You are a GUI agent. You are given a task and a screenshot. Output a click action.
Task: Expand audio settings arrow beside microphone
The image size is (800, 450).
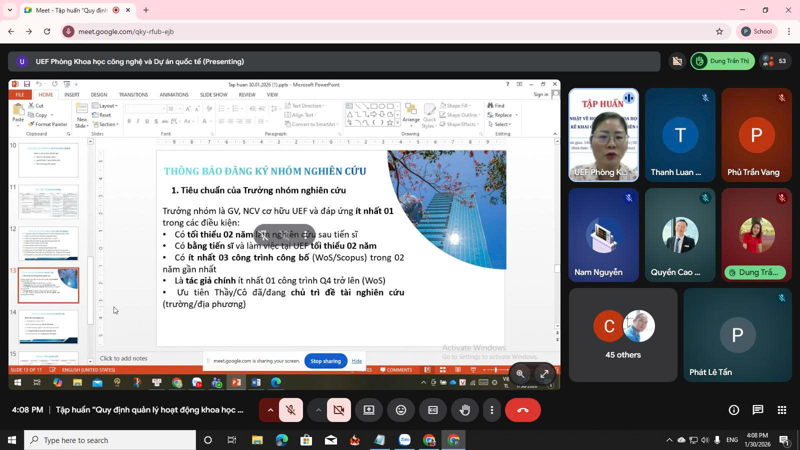[270, 410]
